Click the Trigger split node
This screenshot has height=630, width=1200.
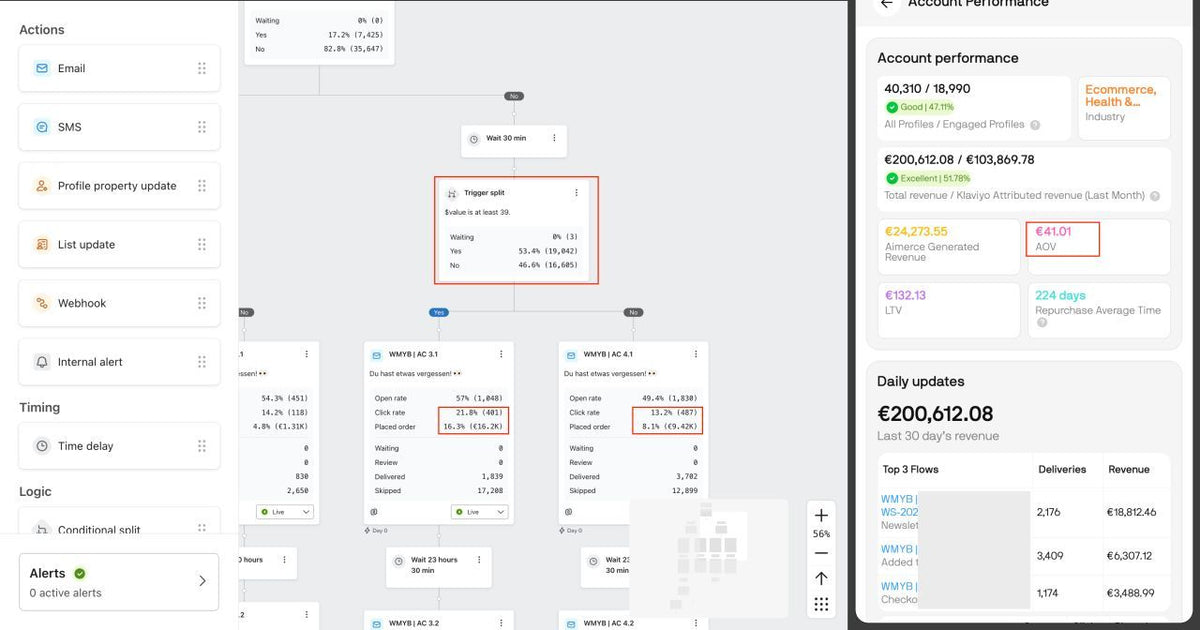point(514,229)
